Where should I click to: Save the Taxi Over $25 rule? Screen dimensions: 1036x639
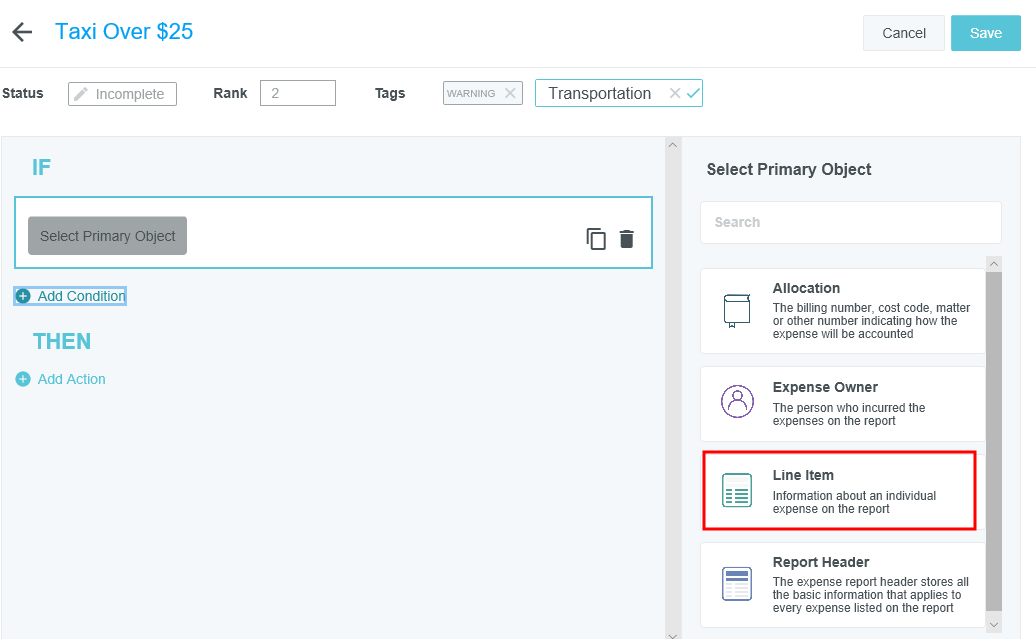(985, 33)
